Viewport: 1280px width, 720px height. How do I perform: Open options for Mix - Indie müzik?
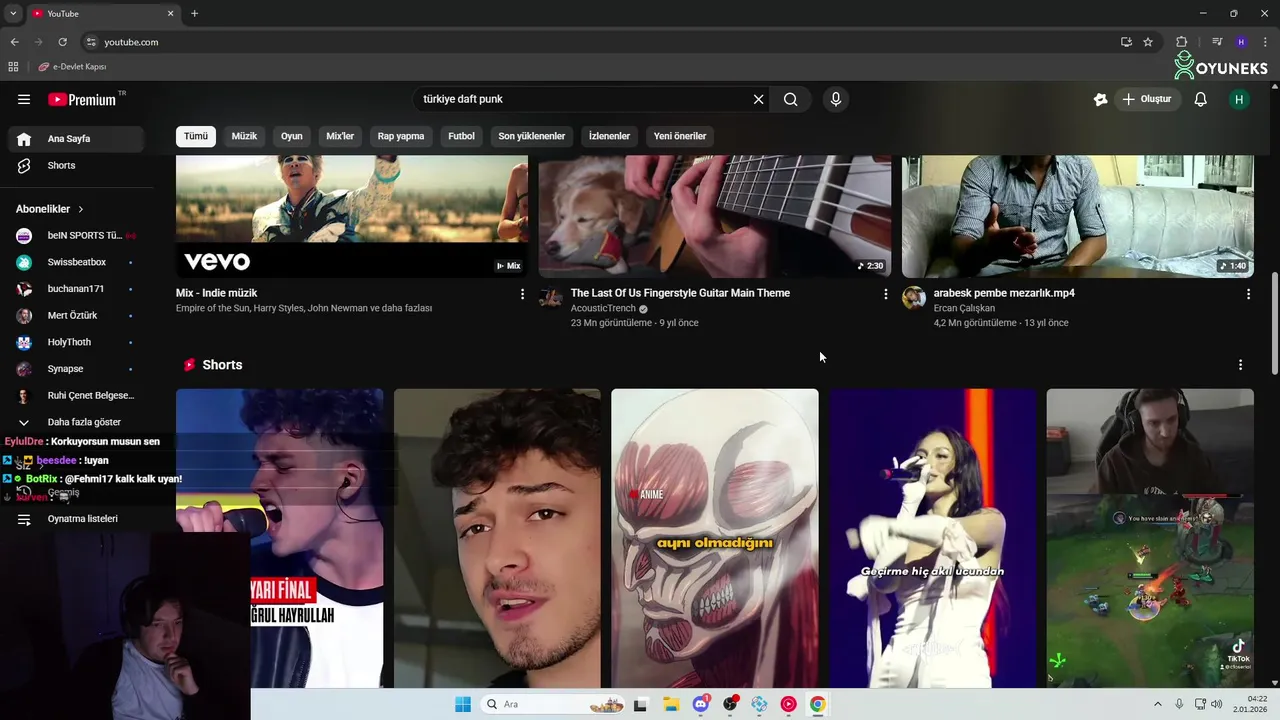[522, 294]
